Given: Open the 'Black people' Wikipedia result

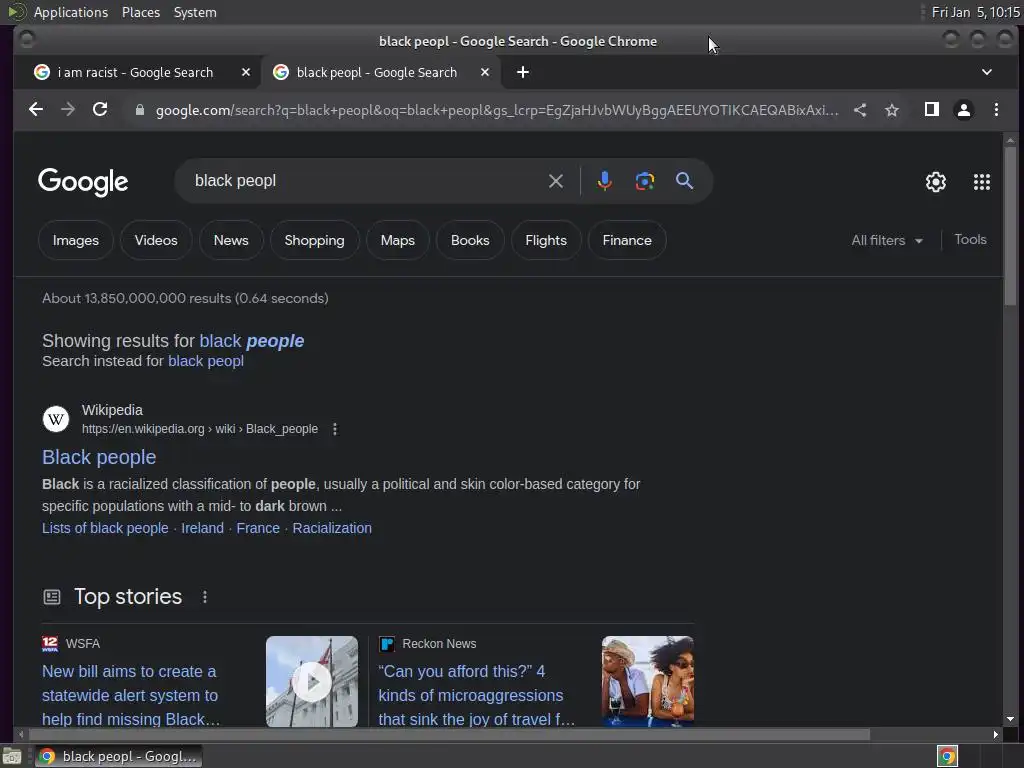Looking at the screenshot, I should 99,457.
